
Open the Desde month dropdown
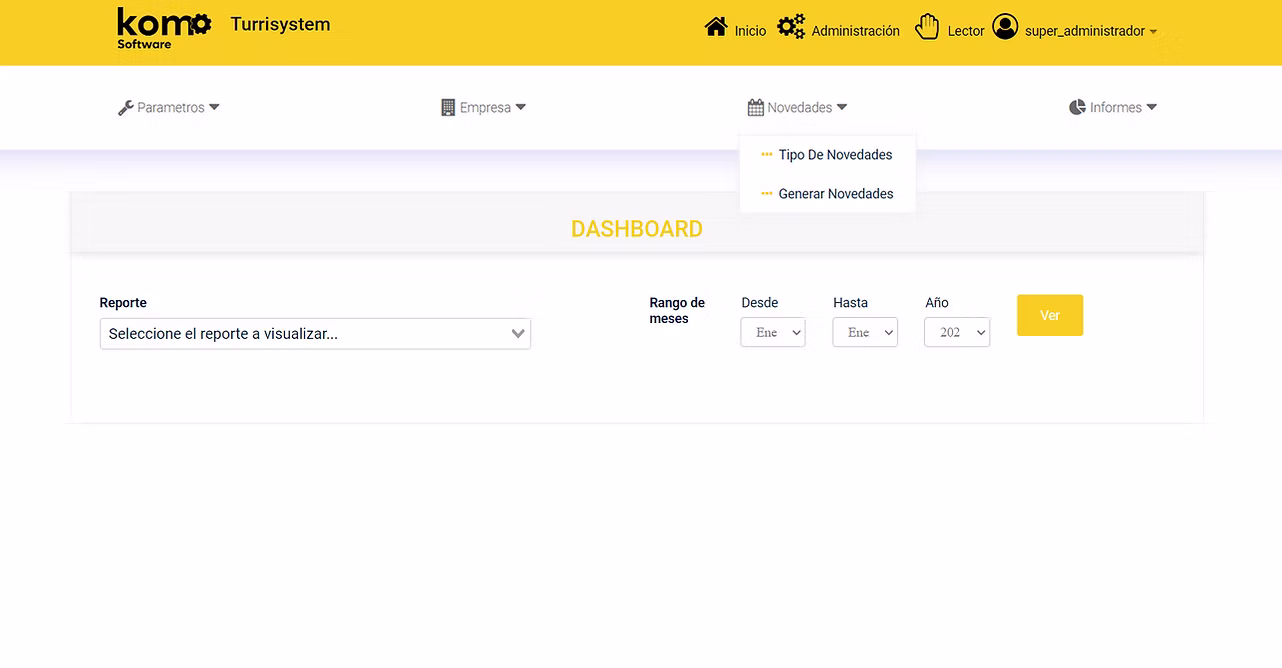coord(773,333)
